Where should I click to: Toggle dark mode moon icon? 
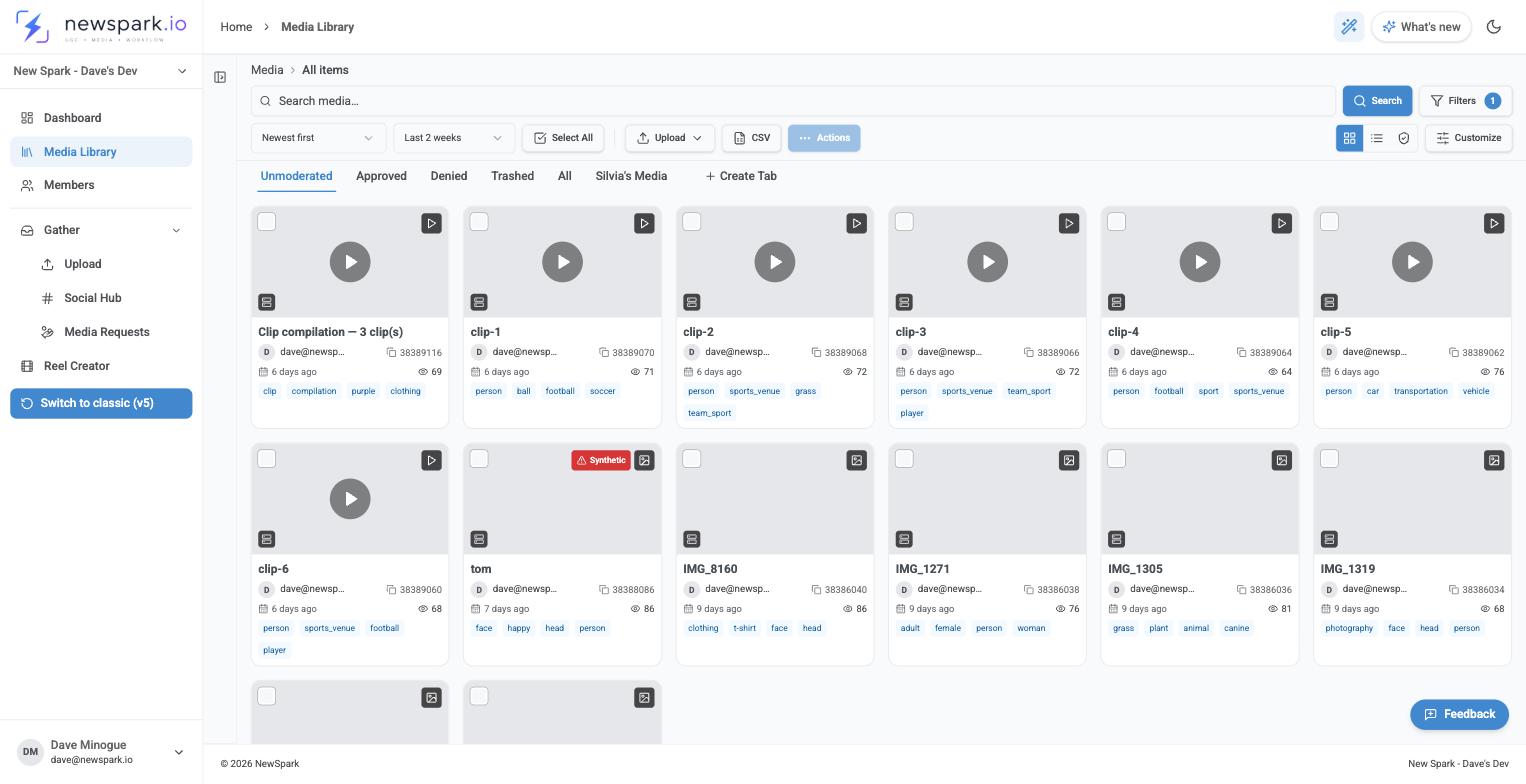coord(1494,27)
